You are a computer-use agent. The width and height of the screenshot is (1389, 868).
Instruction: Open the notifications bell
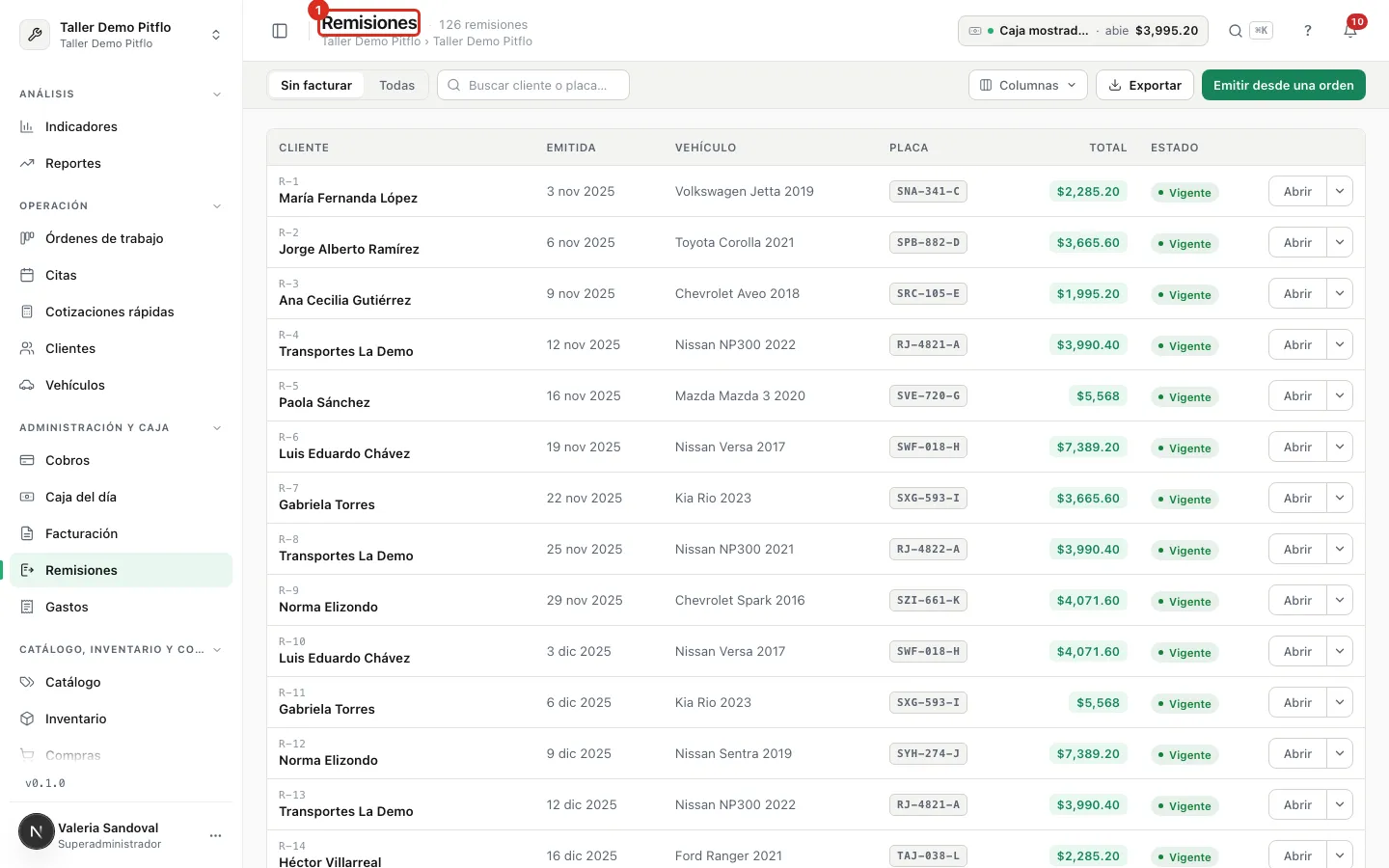click(x=1350, y=31)
